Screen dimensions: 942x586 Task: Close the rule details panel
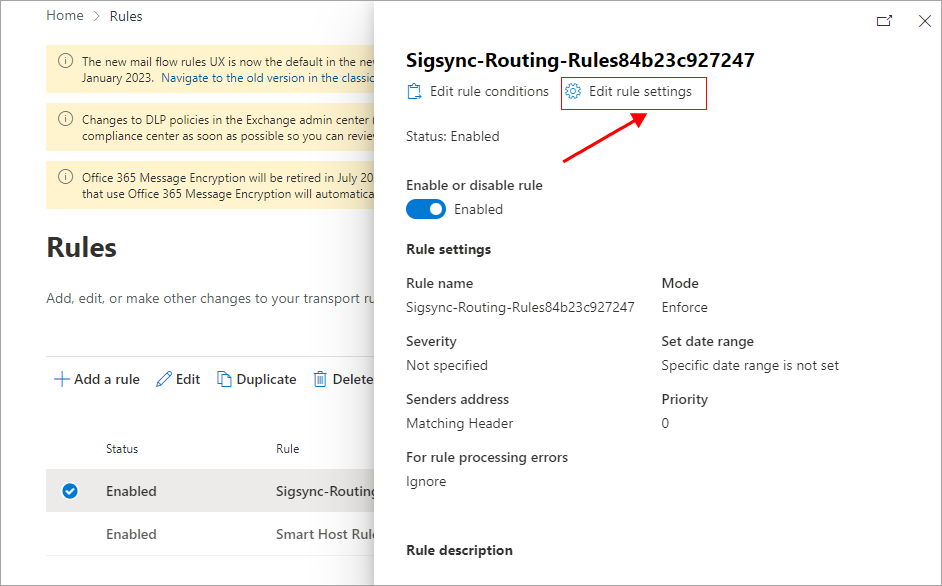point(925,20)
